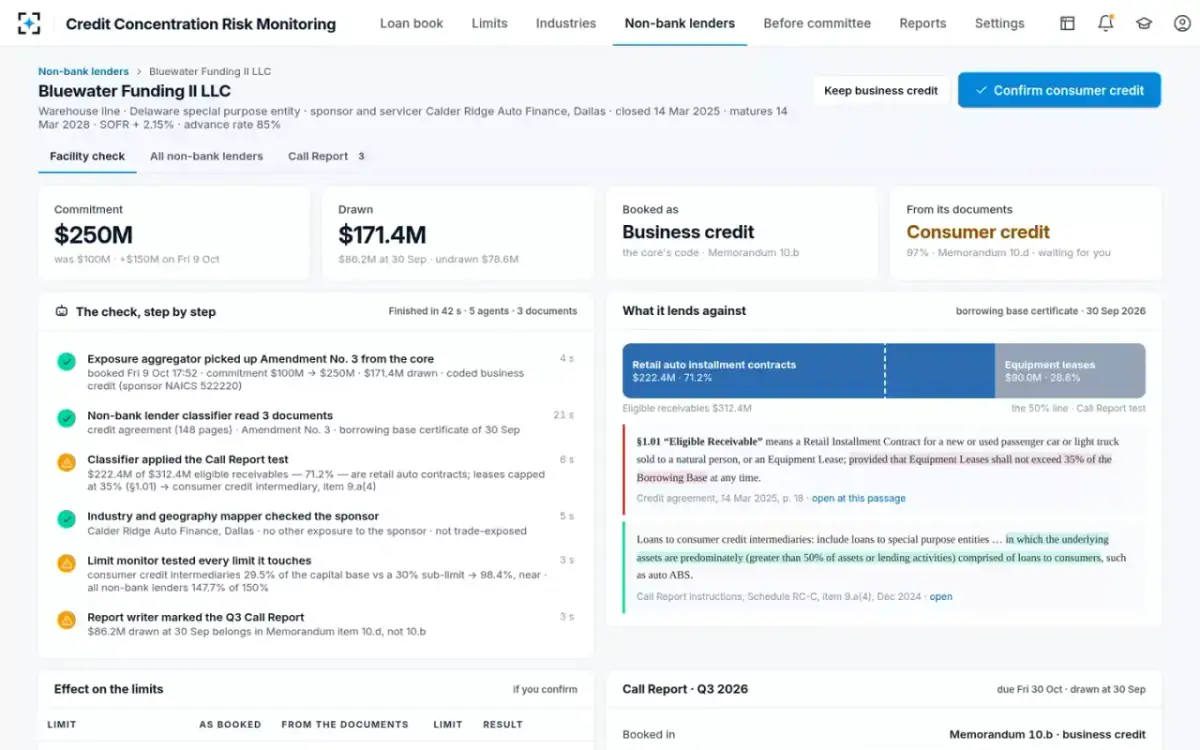1200x750 pixels.
Task: Click the Retail auto installment contracts bar segment
Action: 808,371
